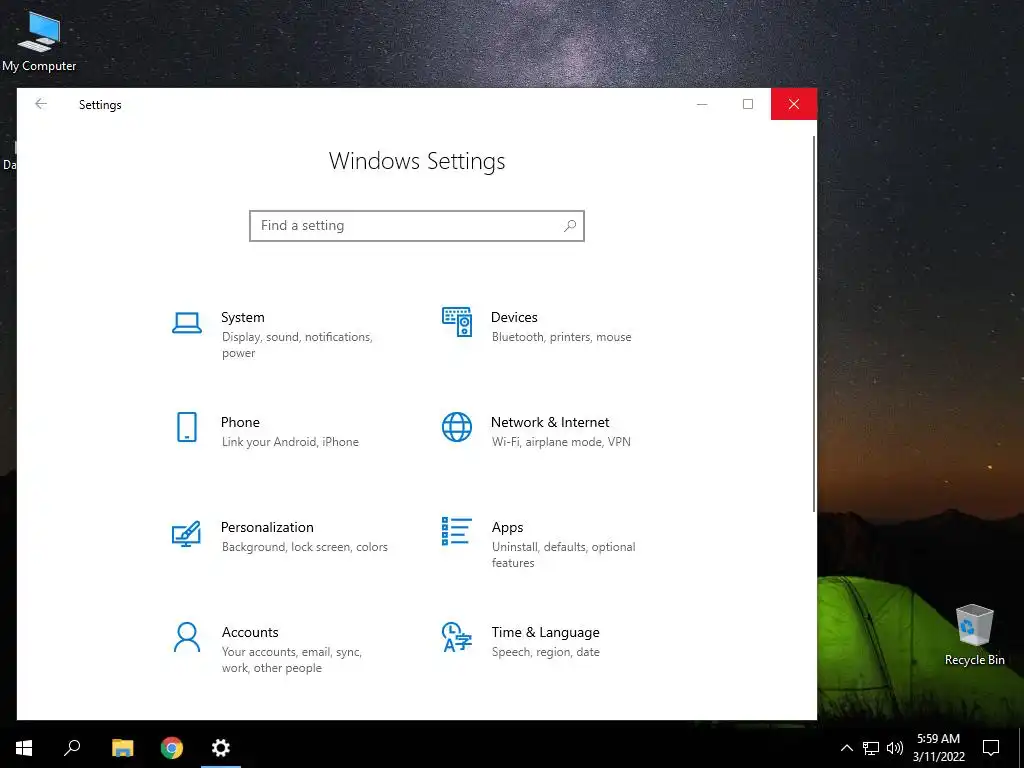Click 'Display, sound, notifications, power' description
Screen dimensions: 1024x768
(x=297, y=345)
